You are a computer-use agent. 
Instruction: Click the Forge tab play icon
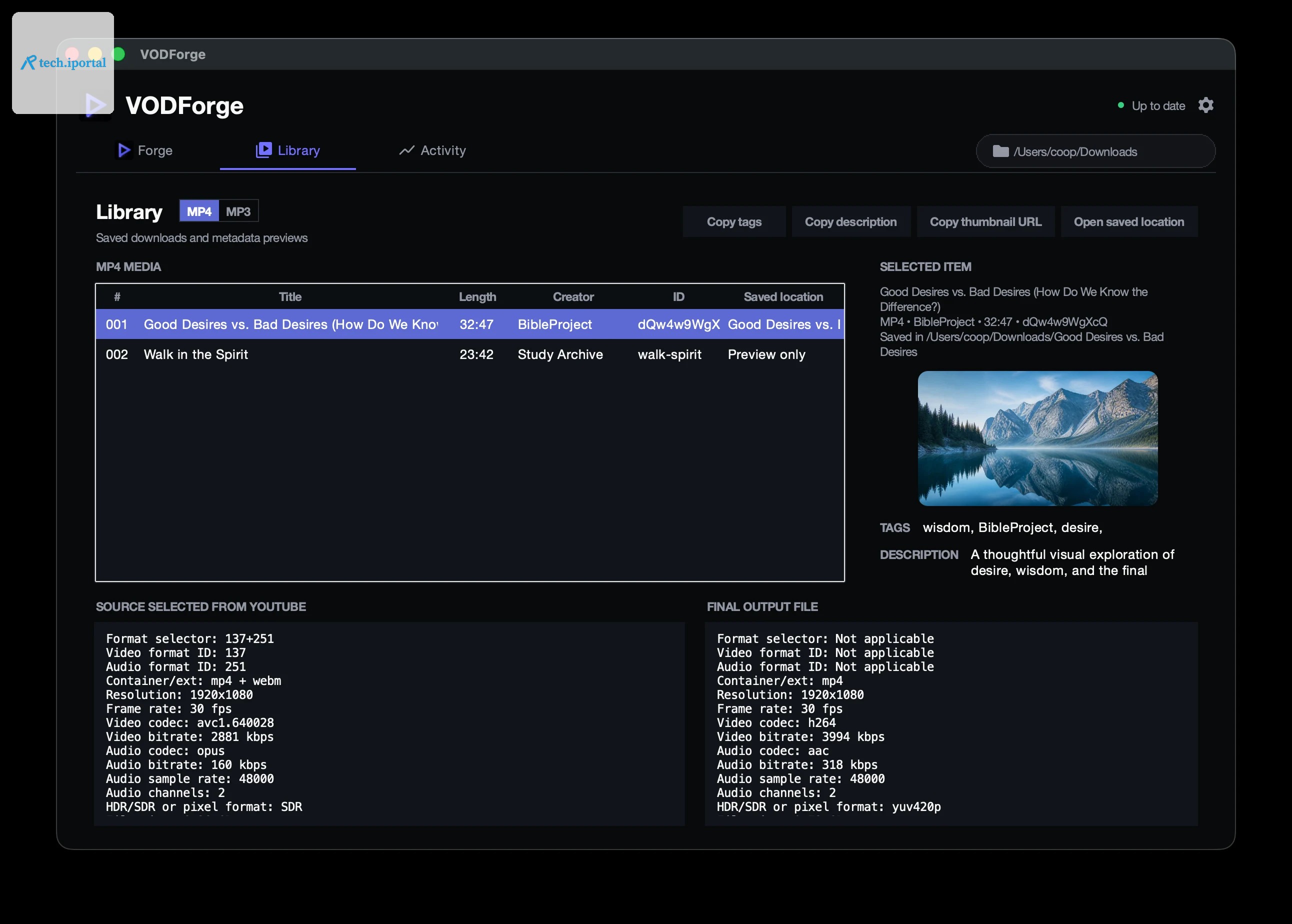[x=123, y=150]
